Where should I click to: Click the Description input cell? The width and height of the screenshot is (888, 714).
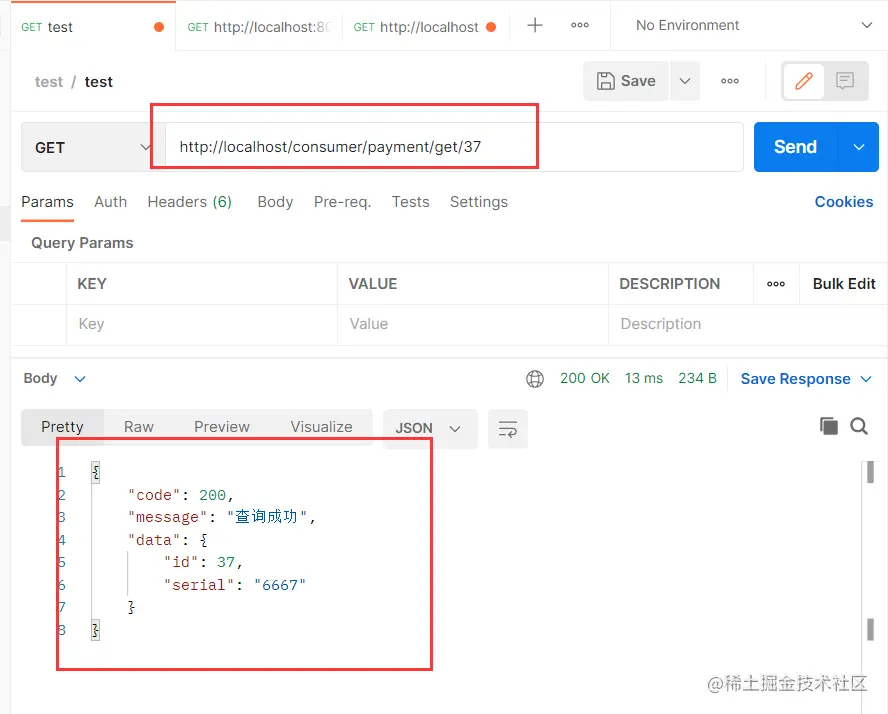pos(748,324)
